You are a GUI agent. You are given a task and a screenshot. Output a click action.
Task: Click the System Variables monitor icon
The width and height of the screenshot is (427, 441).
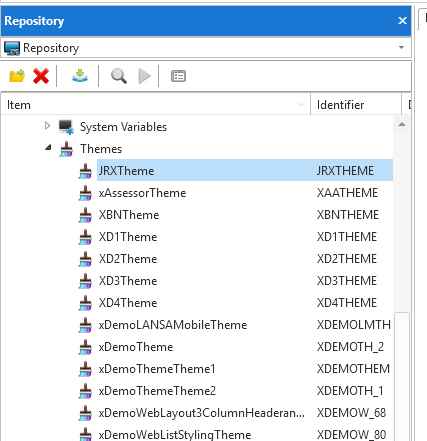66,127
